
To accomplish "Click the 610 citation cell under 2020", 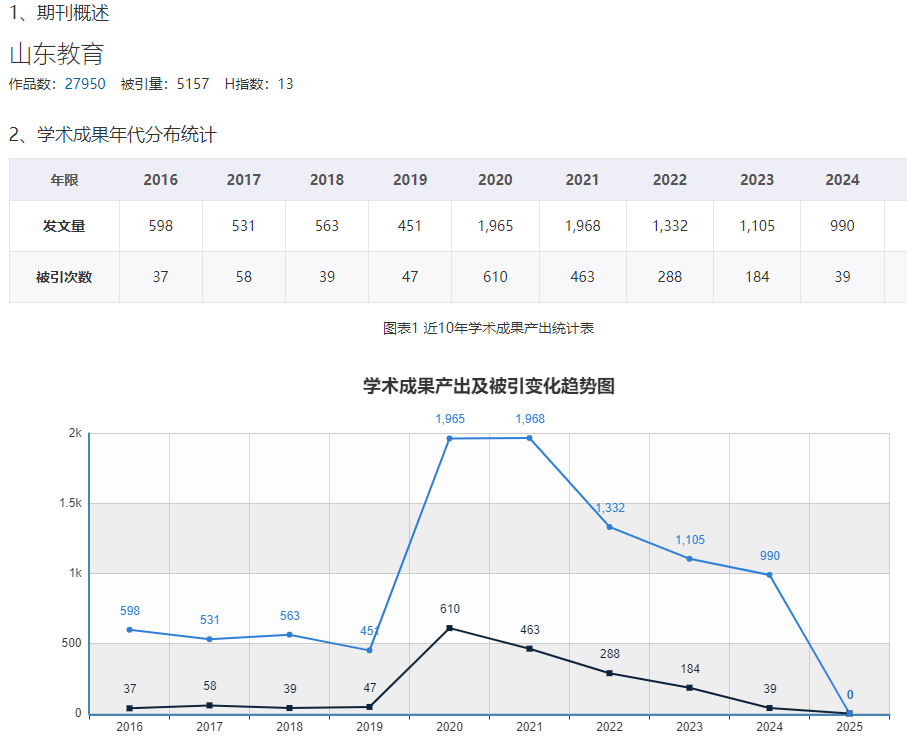I will tap(494, 276).
